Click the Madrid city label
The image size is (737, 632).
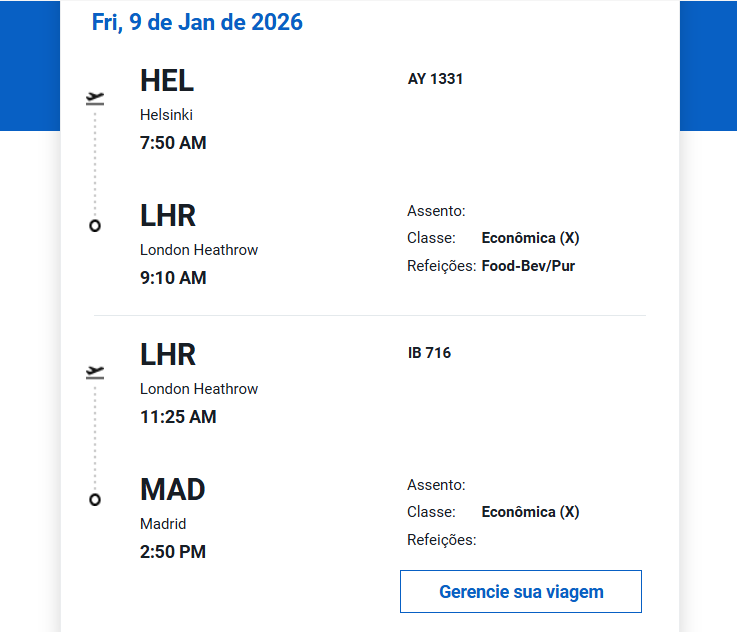(163, 524)
